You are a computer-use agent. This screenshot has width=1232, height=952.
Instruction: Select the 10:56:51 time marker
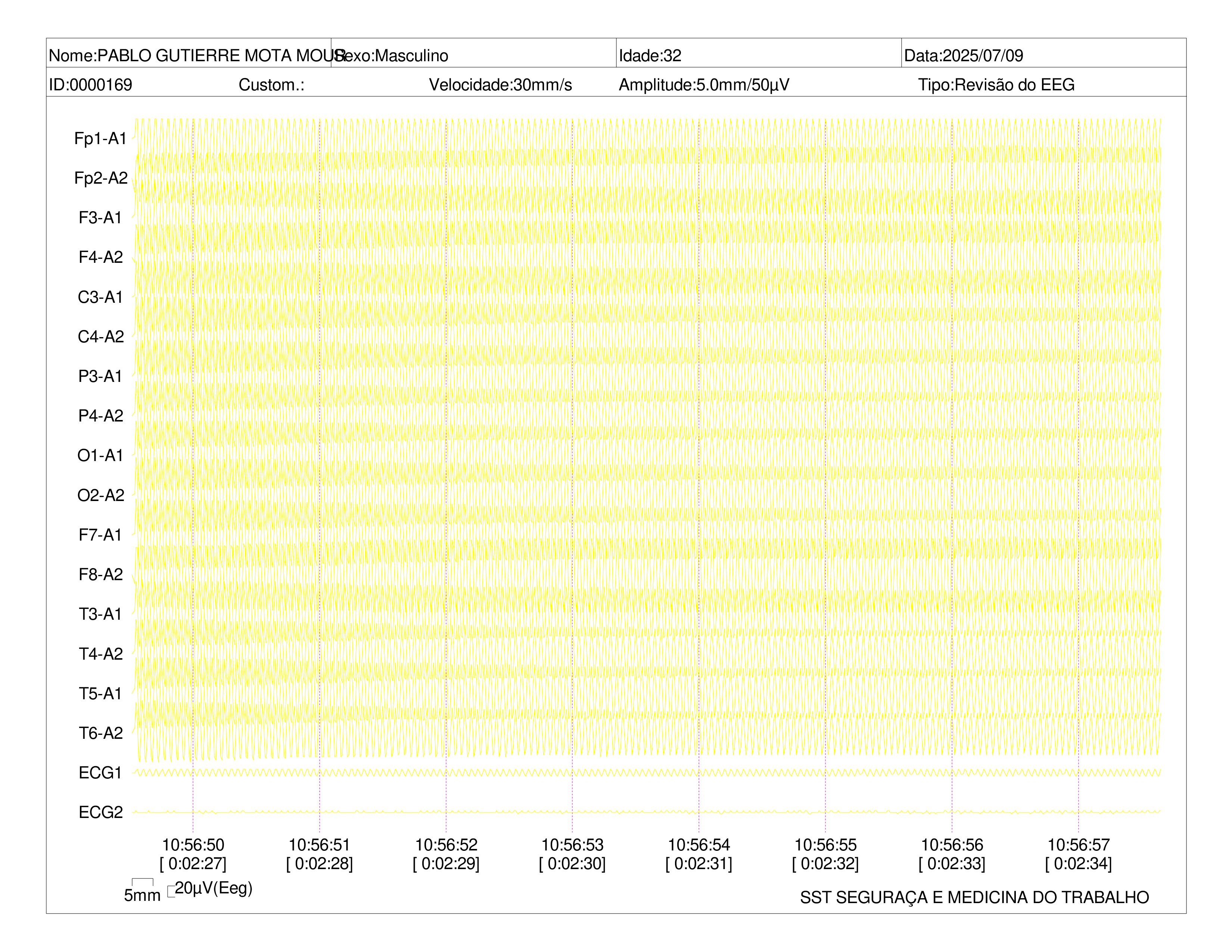319,845
